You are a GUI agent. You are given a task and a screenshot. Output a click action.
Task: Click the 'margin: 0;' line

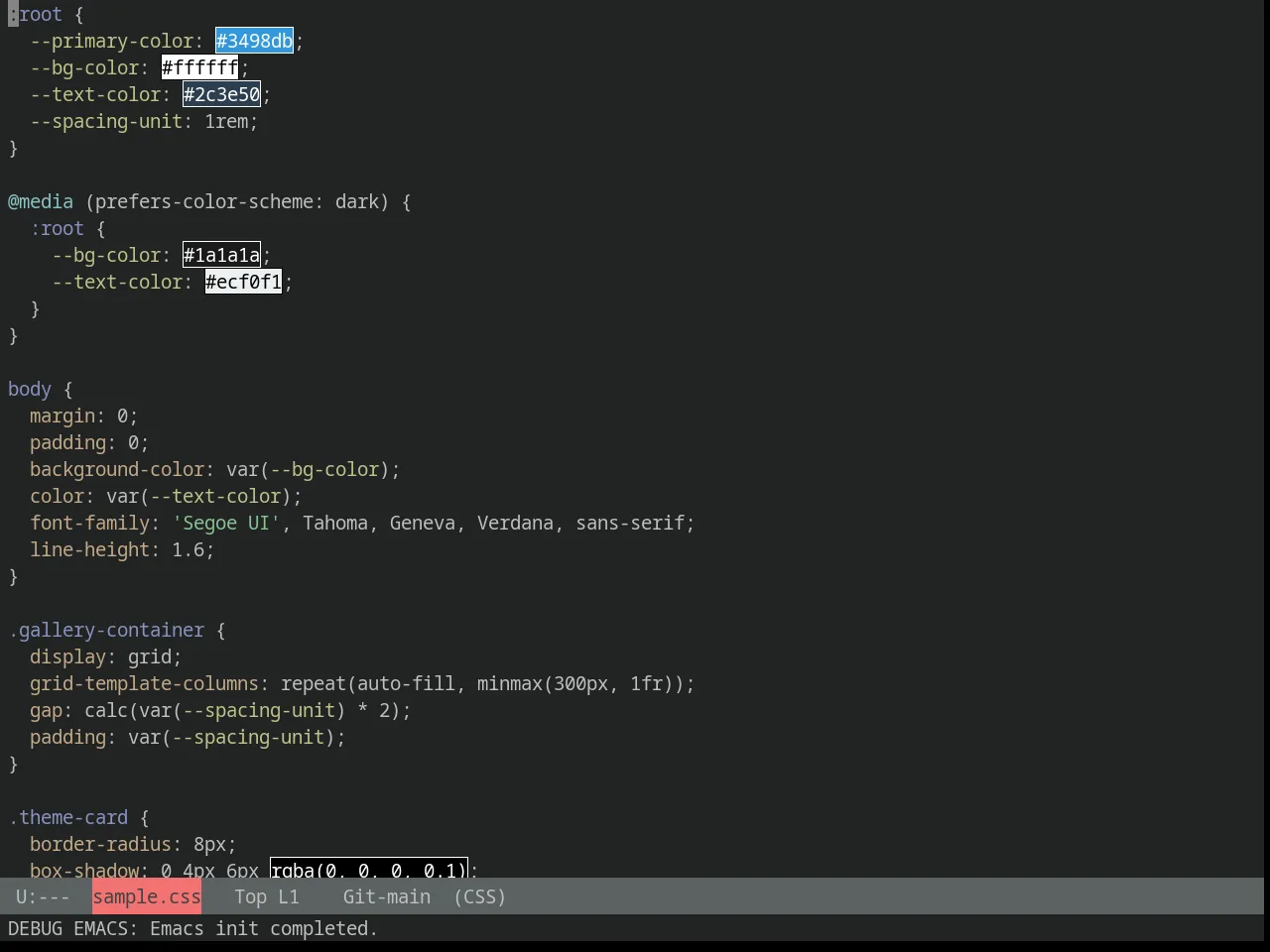(84, 416)
